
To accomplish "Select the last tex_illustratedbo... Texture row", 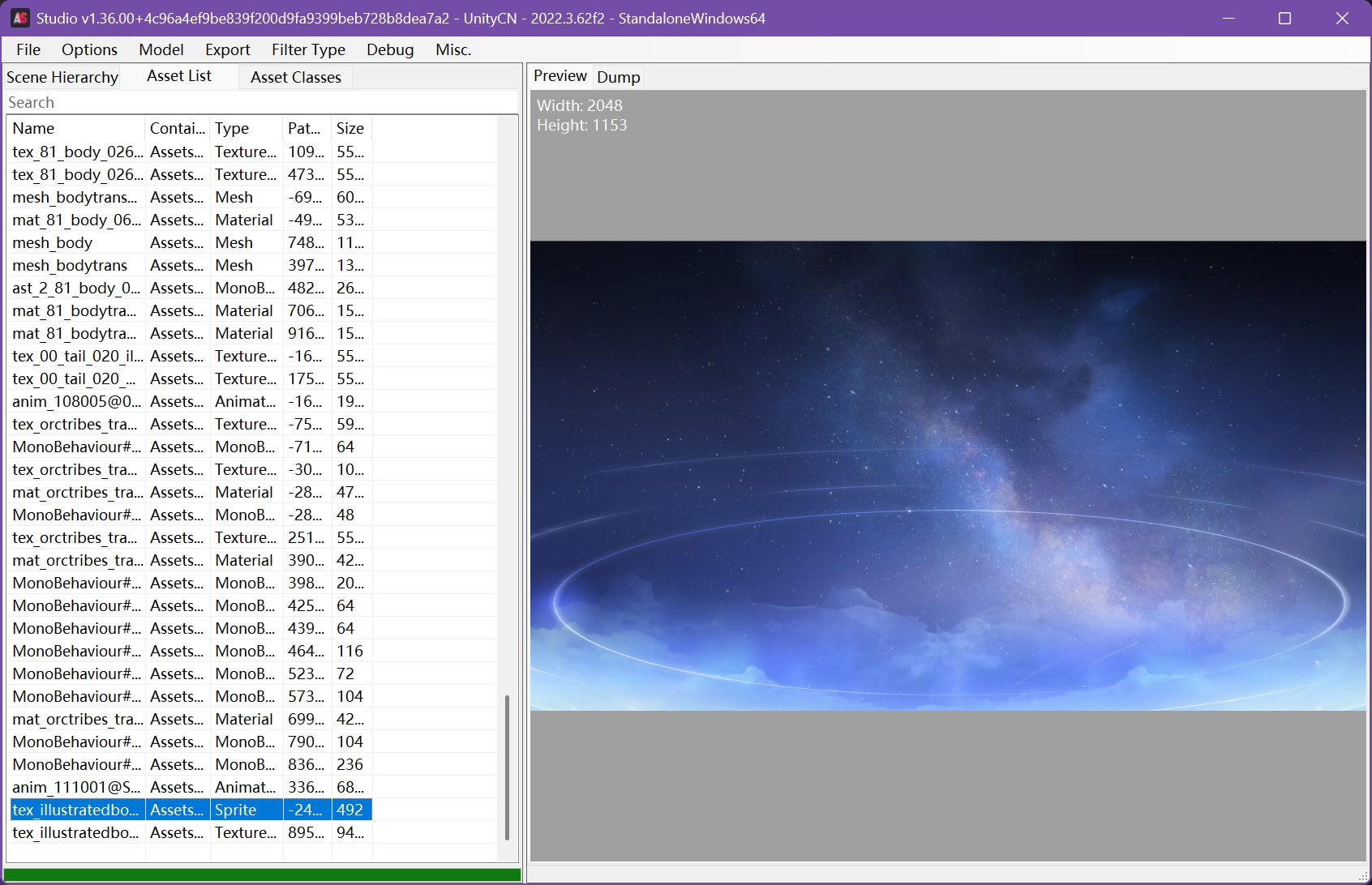I will click(x=75, y=832).
